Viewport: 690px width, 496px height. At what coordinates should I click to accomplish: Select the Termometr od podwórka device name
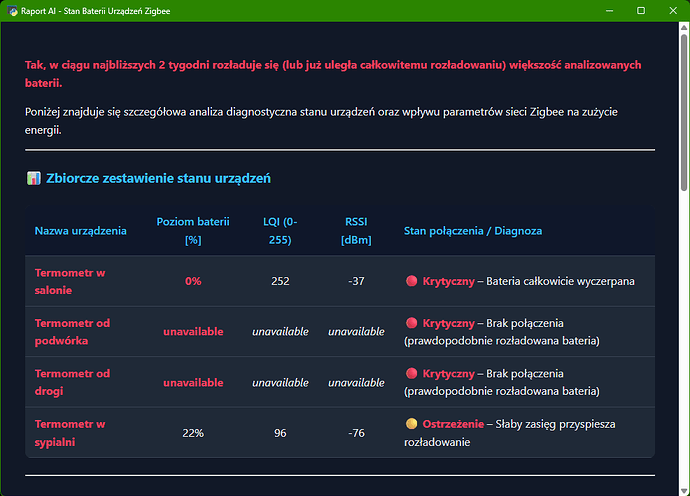(x=72, y=332)
